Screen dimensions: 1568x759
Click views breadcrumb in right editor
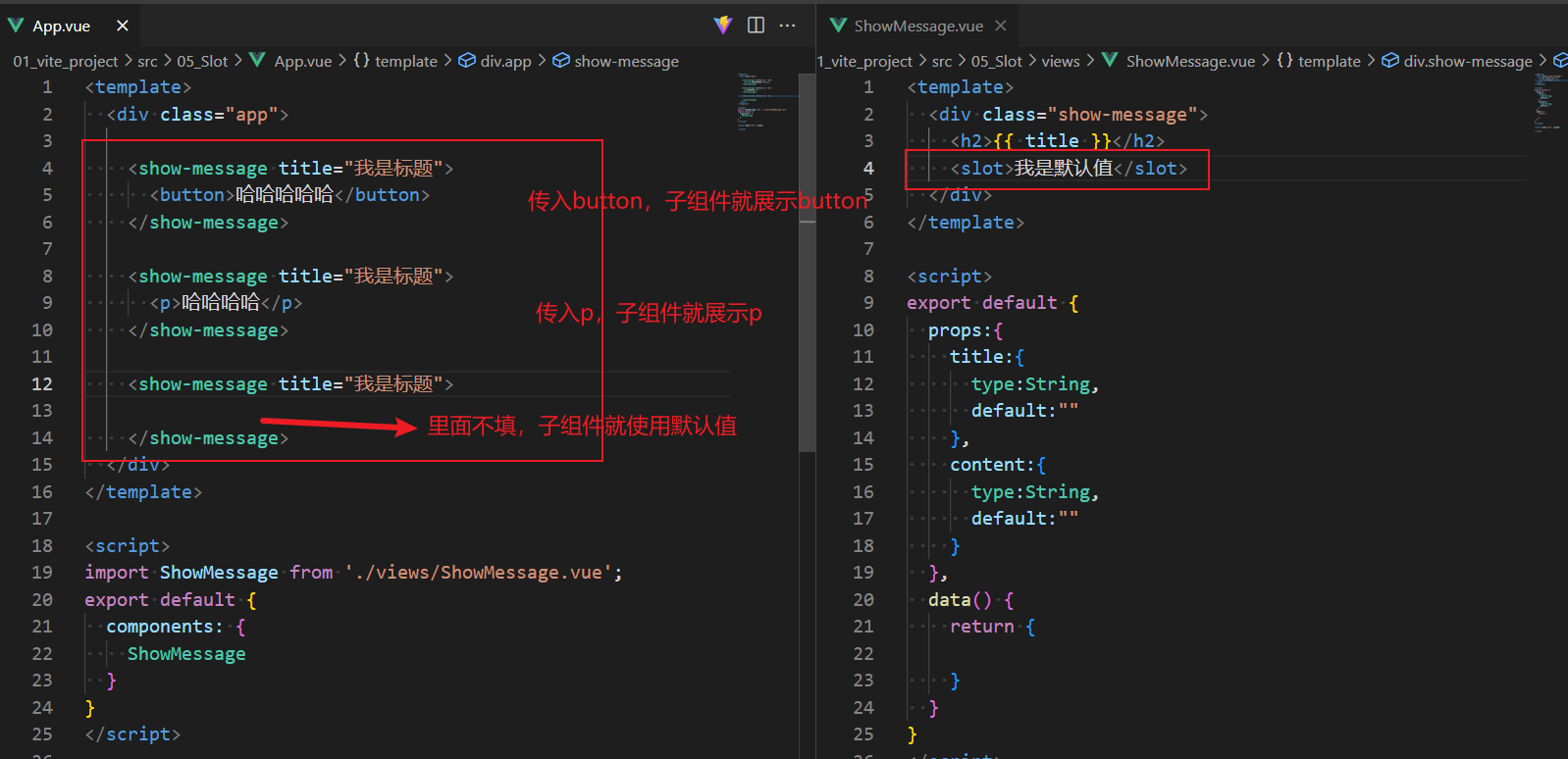pyautogui.click(x=1061, y=61)
